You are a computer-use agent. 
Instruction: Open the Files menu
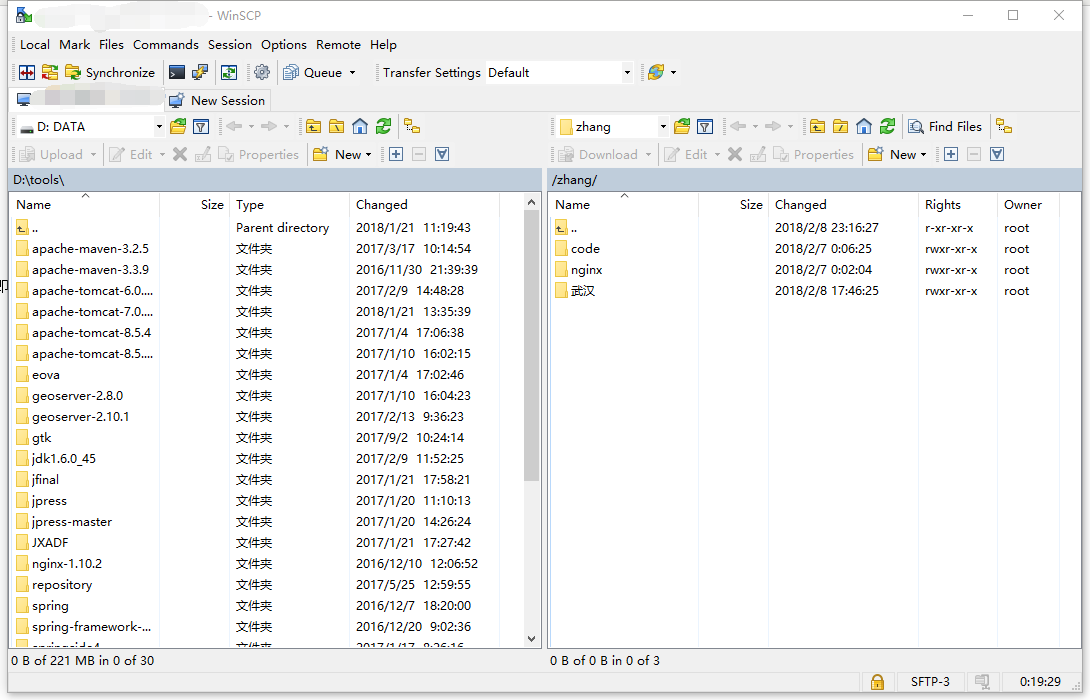click(x=111, y=44)
